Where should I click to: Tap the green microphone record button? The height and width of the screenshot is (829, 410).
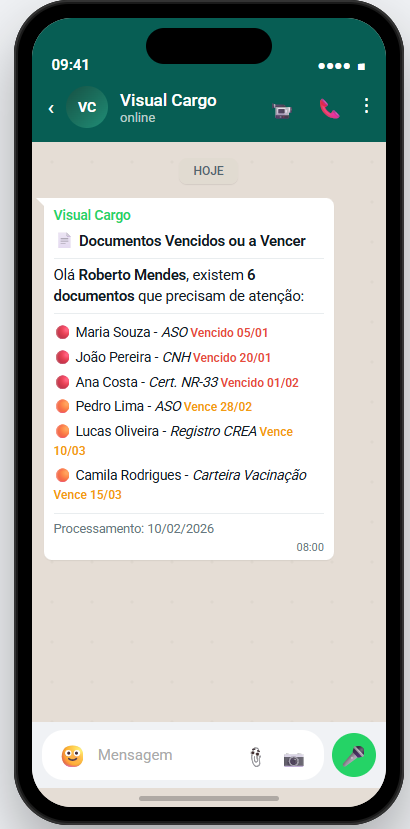tap(354, 756)
